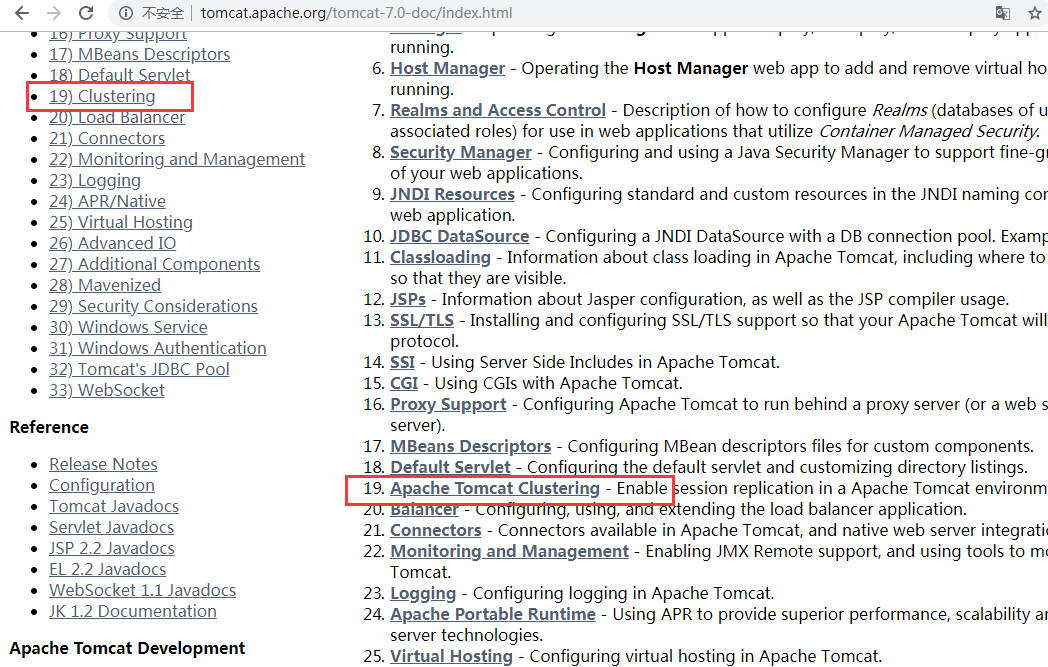The width and height of the screenshot is (1048, 667).
Task: Open sidebar link 25) Virtual Hosting
Action: coord(120,222)
